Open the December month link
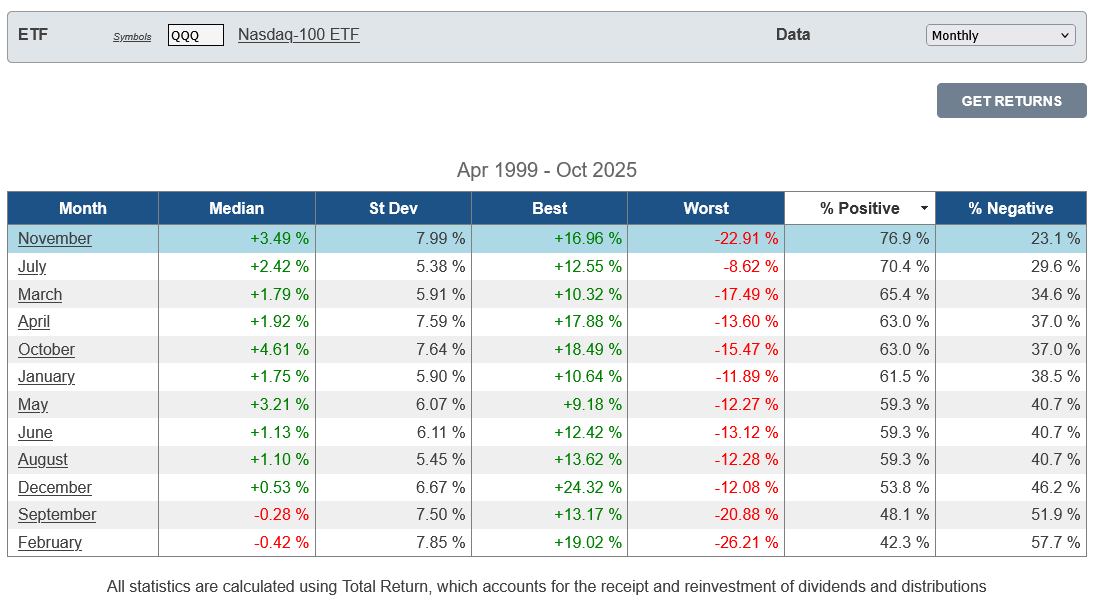This screenshot has width=1095, height=603. [55, 488]
